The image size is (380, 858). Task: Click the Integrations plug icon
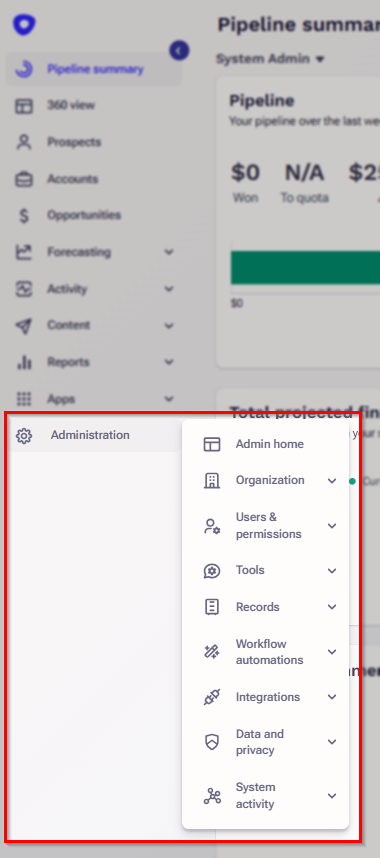[212, 697]
